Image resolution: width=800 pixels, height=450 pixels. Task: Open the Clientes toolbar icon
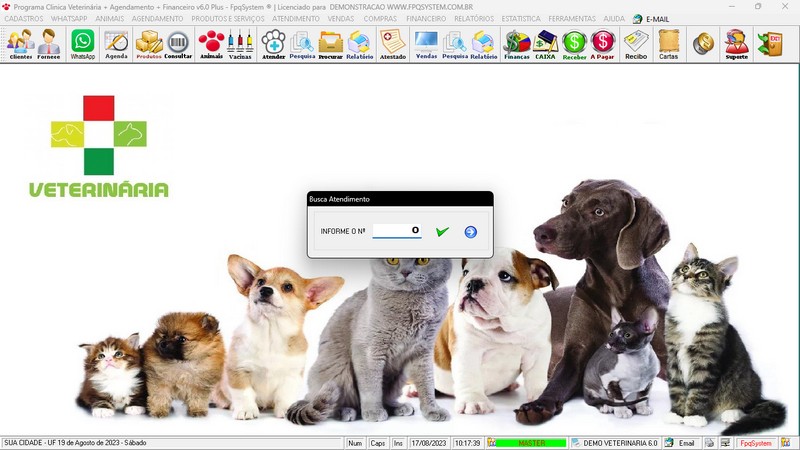20,44
